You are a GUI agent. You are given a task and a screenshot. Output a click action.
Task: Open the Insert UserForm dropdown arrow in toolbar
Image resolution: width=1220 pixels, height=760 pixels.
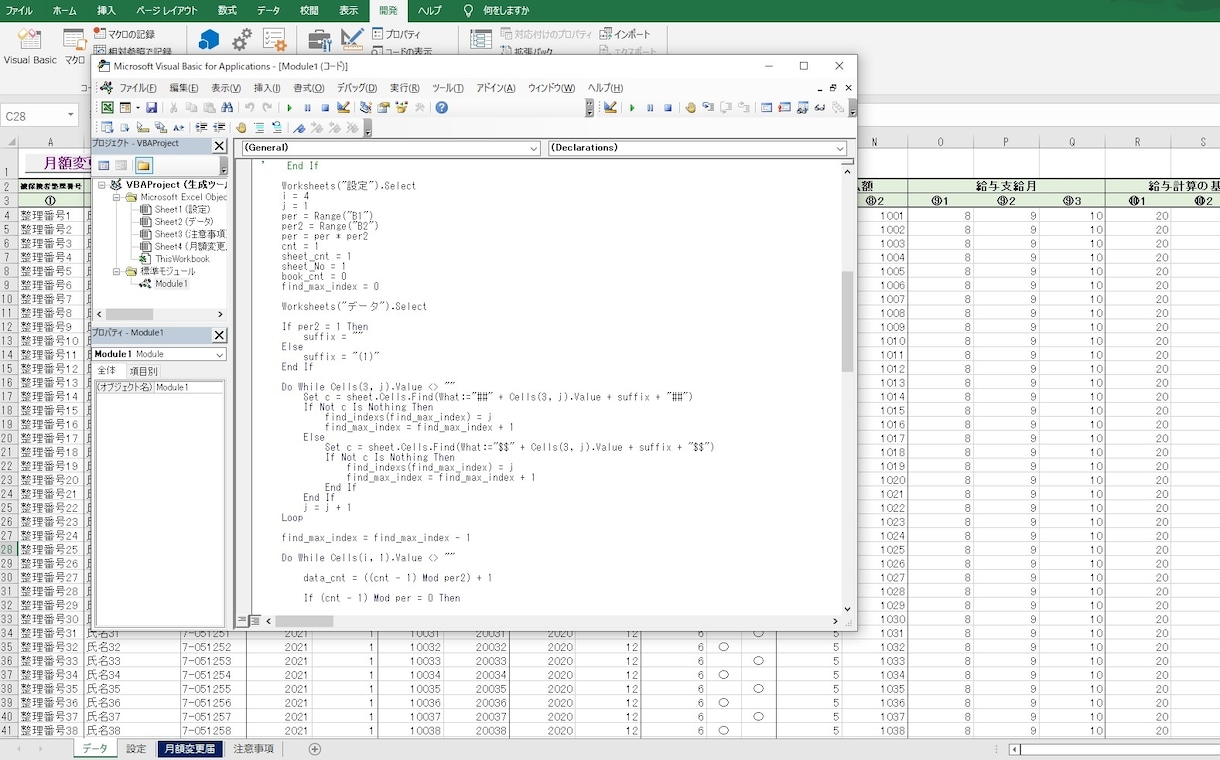tap(138, 107)
